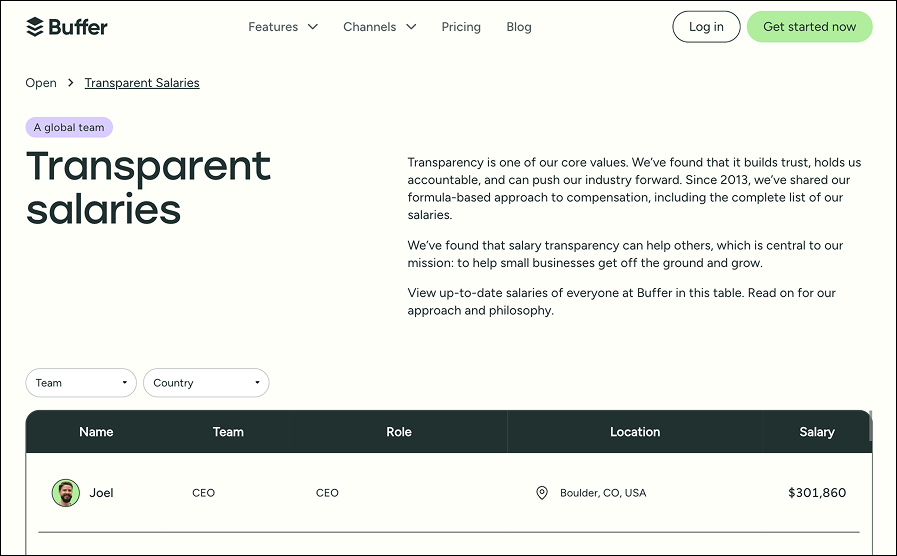Open the Blog link
This screenshot has width=897, height=556.
[x=519, y=27]
